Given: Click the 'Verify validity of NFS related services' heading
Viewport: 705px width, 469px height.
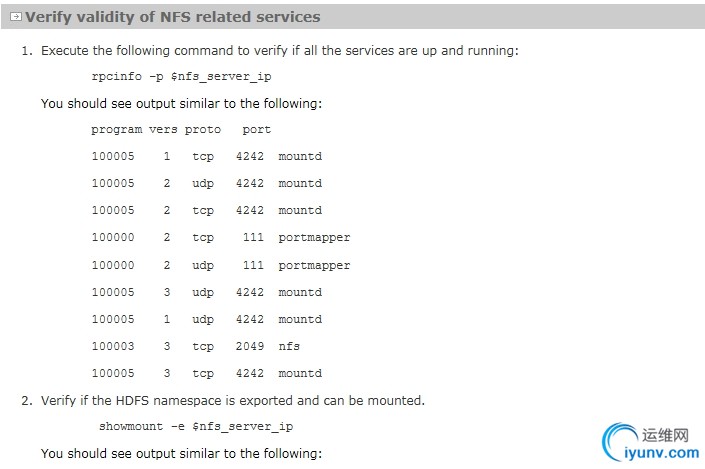Looking at the screenshot, I should tap(173, 17).
